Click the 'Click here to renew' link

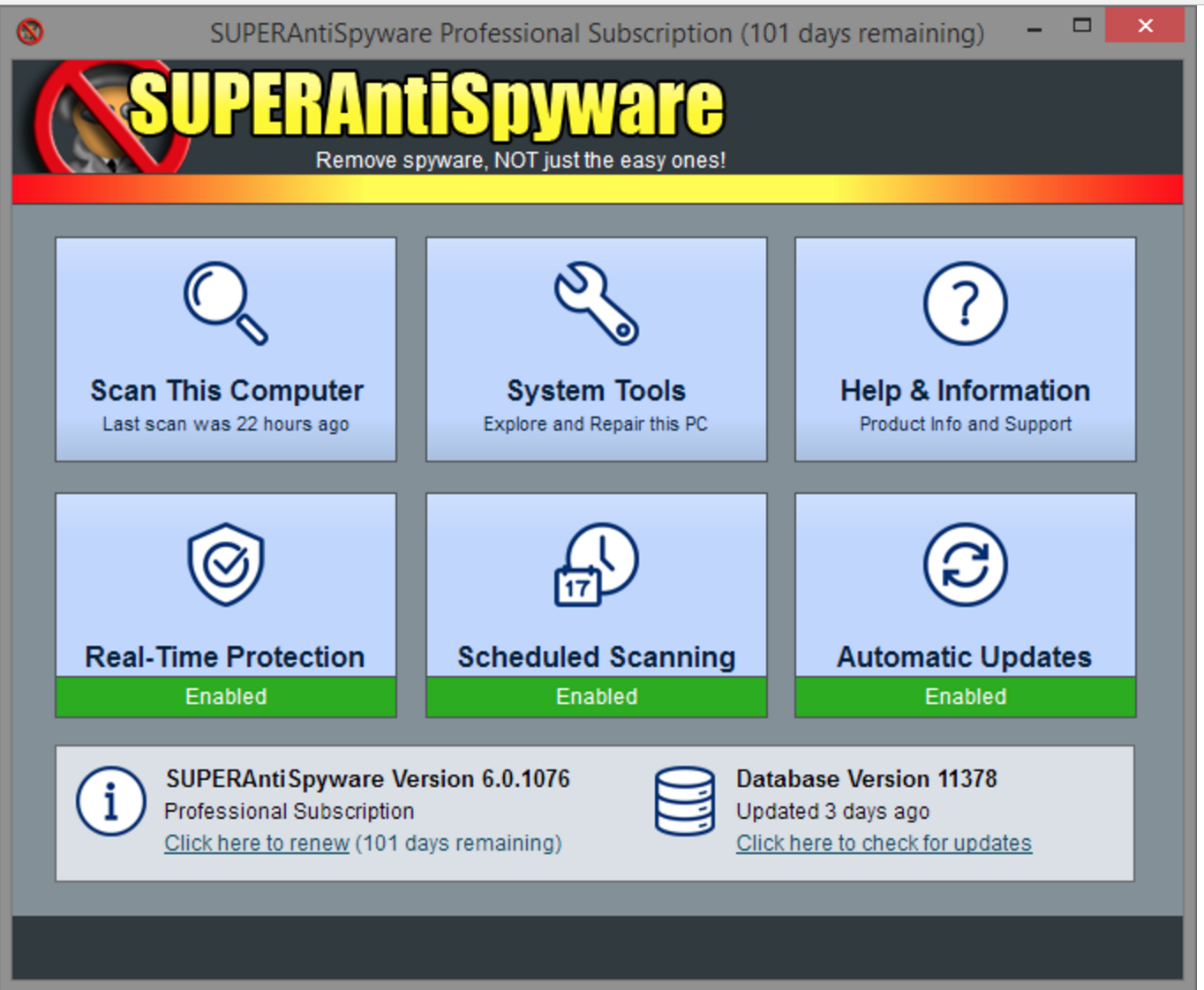pos(257,843)
